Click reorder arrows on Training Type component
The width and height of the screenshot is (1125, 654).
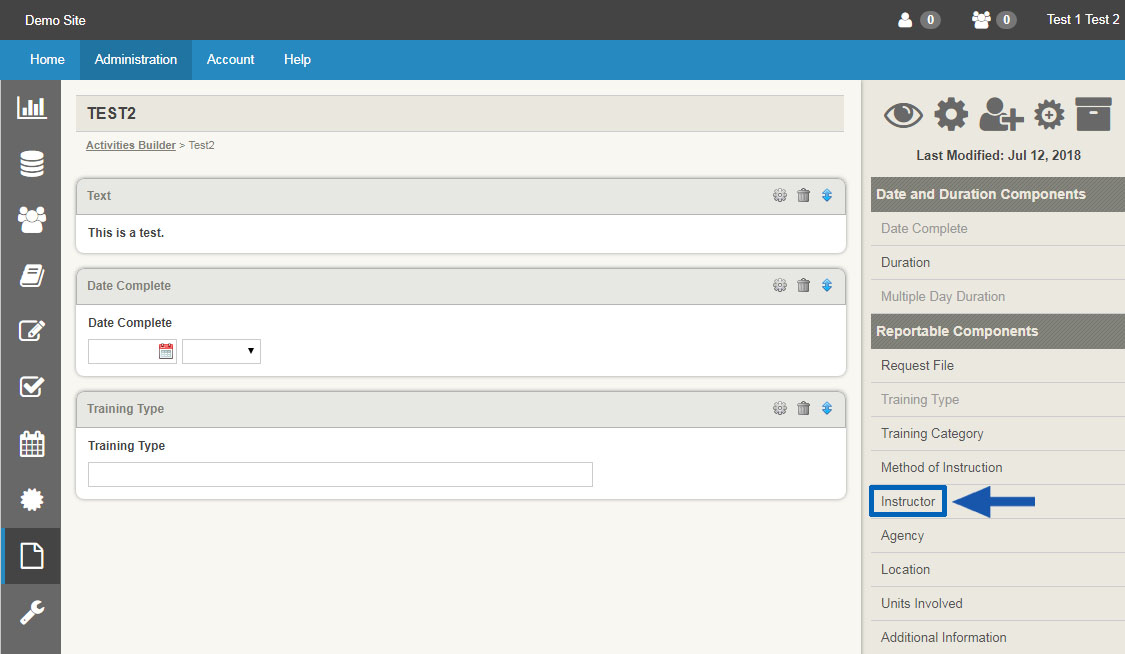827,408
